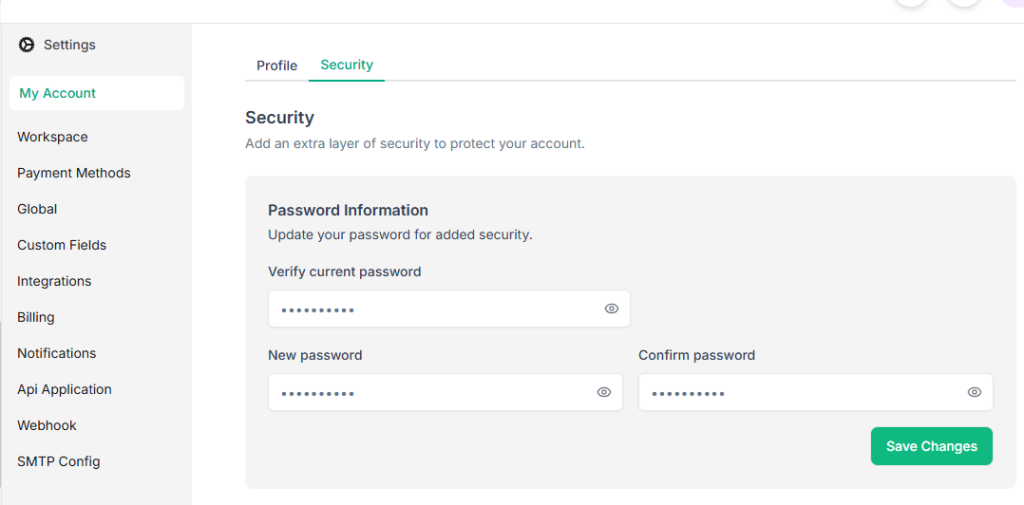This screenshot has width=1024, height=505.
Task: Reveal the new password with eye icon
Action: (604, 393)
